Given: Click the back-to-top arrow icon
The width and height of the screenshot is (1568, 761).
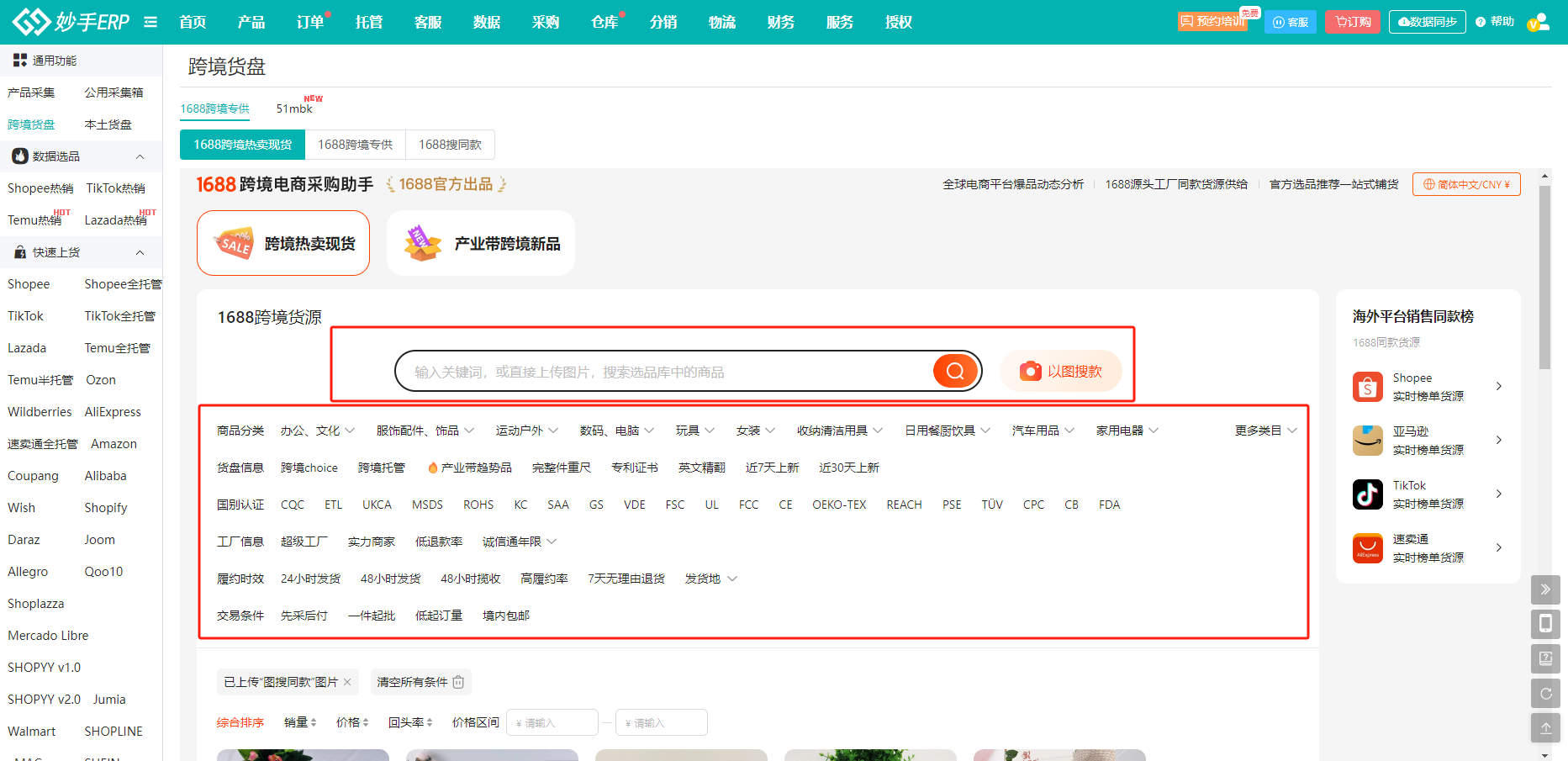Looking at the screenshot, I should [x=1545, y=728].
